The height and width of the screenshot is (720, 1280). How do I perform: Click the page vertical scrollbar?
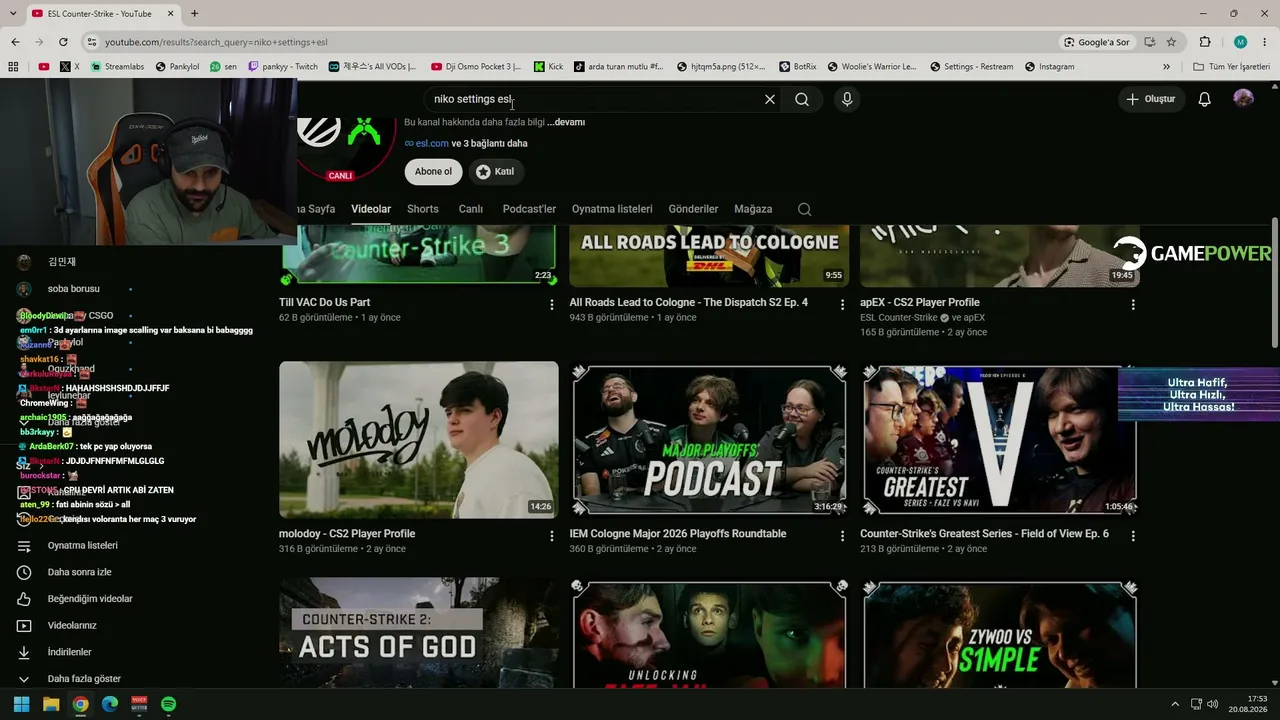click(x=1274, y=283)
